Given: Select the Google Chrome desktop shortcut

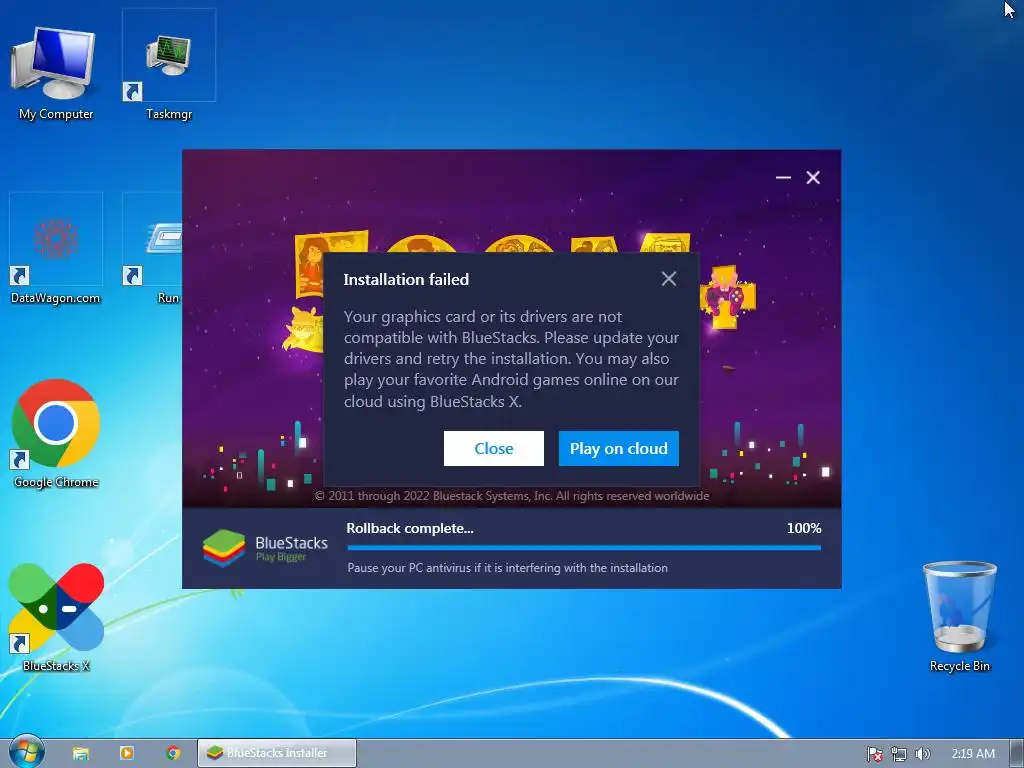Looking at the screenshot, I should [x=56, y=433].
